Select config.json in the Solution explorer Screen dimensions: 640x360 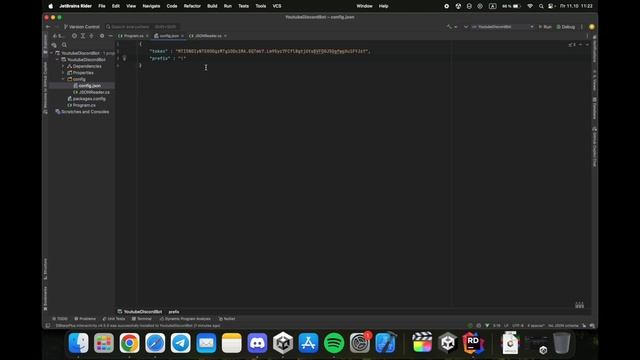(89, 86)
